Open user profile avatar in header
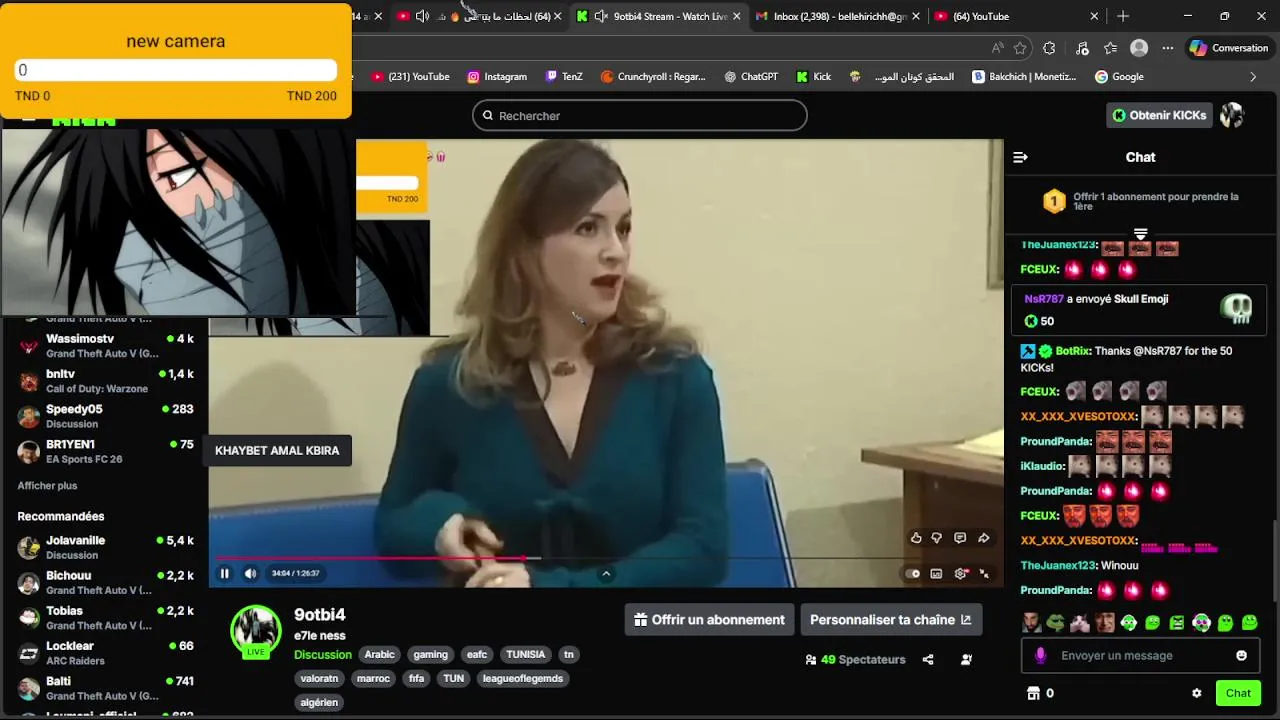Viewport: 1280px width, 720px height. [1232, 115]
